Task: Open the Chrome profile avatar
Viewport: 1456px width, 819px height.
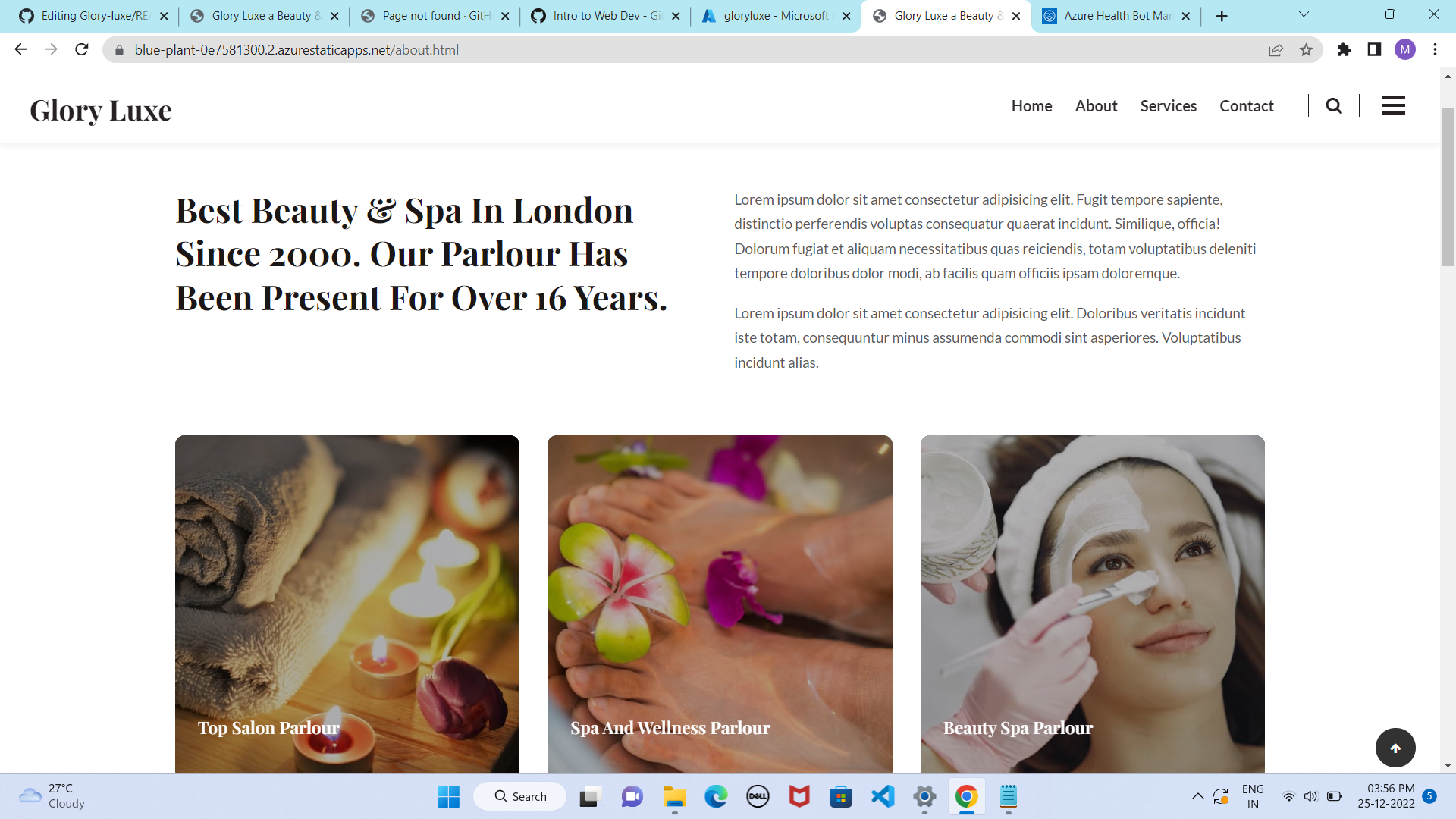Action: [1404, 50]
